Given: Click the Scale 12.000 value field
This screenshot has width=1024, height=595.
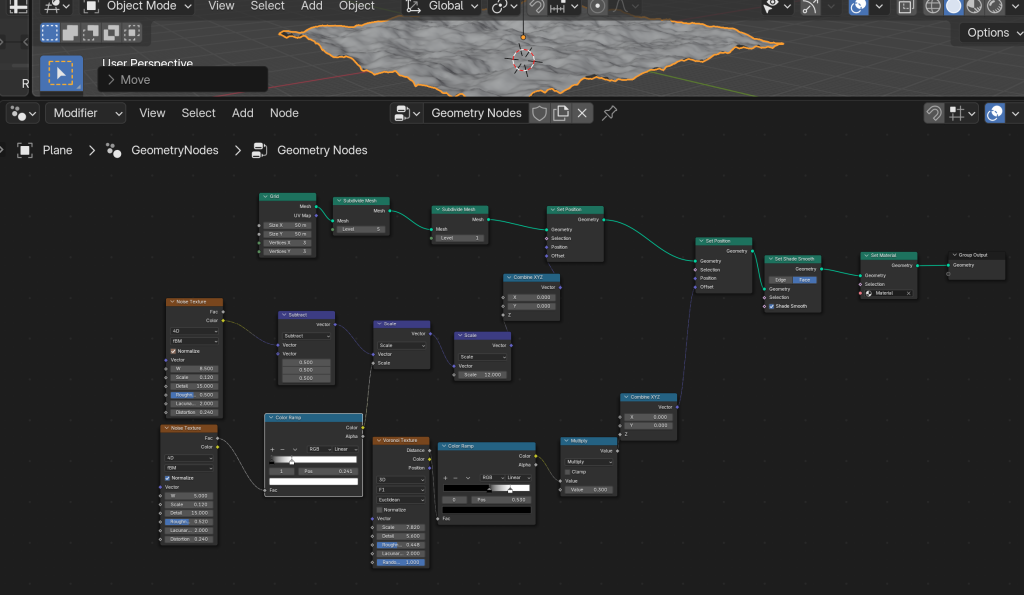Looking at the screenshot, I should [483, 374].
